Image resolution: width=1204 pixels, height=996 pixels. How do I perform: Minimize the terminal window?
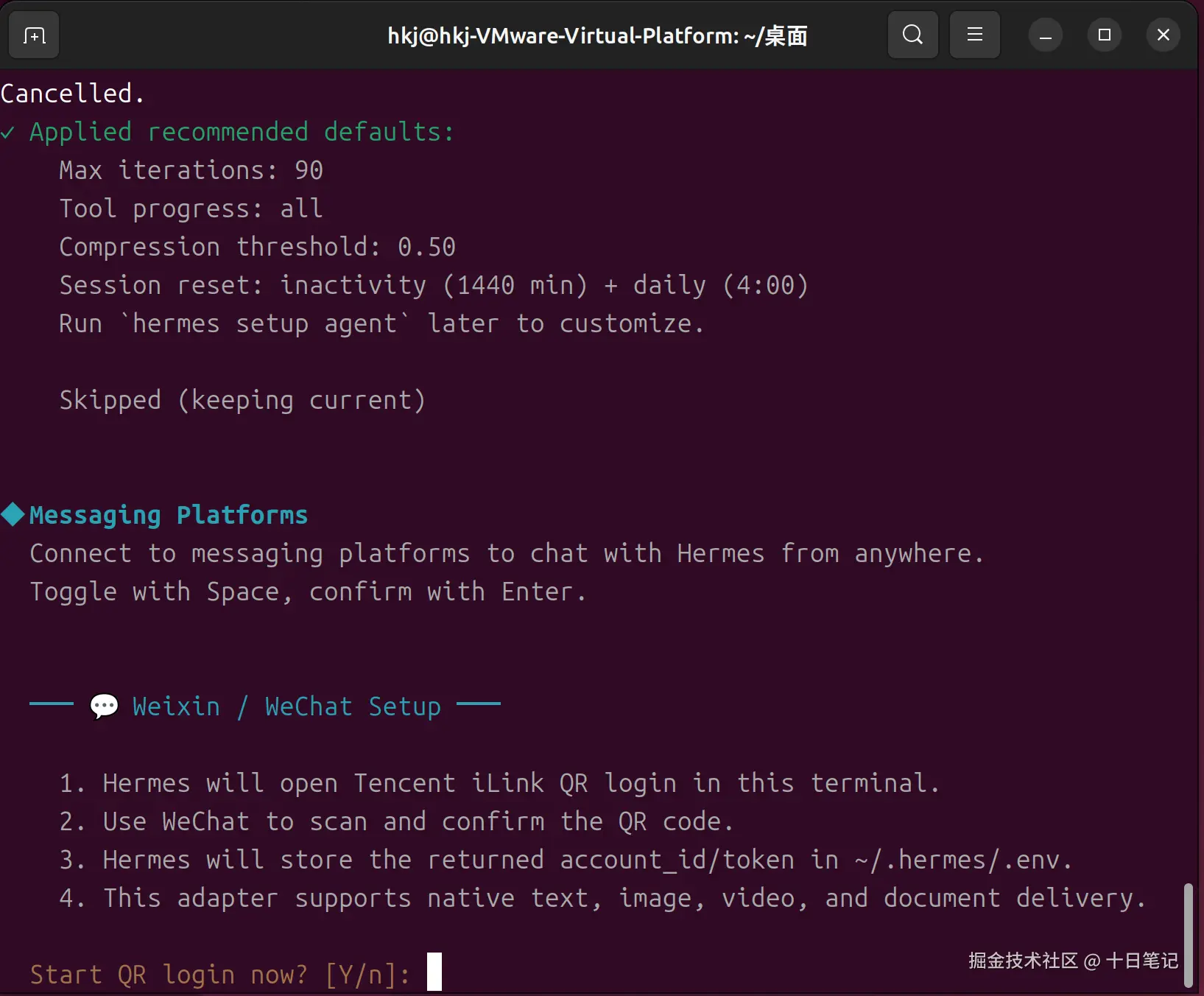(x=1046, y=35)
